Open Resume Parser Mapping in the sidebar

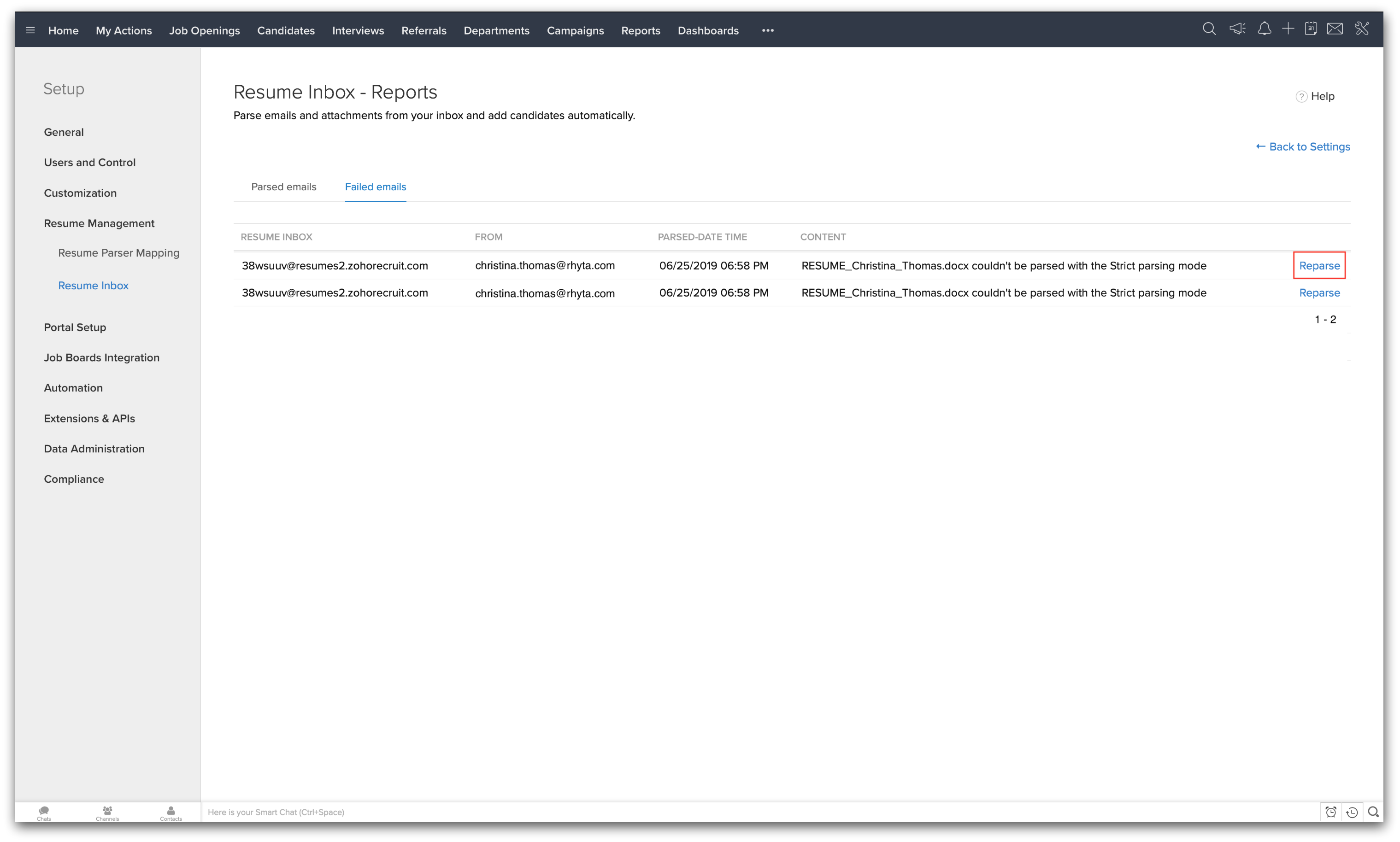coord(118,252)
